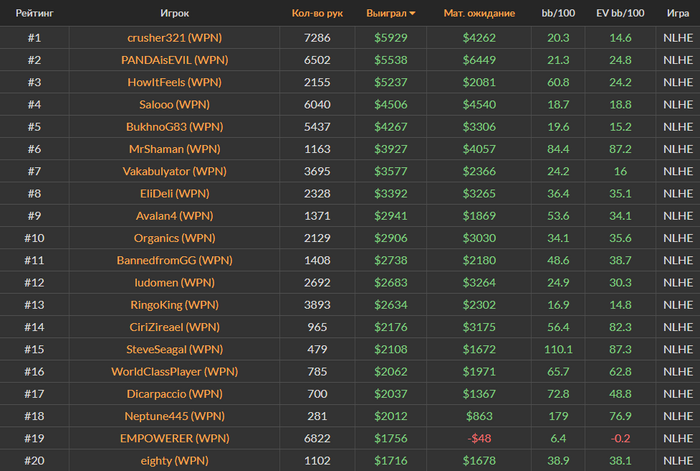The height and width of the screenshot is (471, 700).
Task: Open Salooo (WPN) player page
Action: point(175,104)
